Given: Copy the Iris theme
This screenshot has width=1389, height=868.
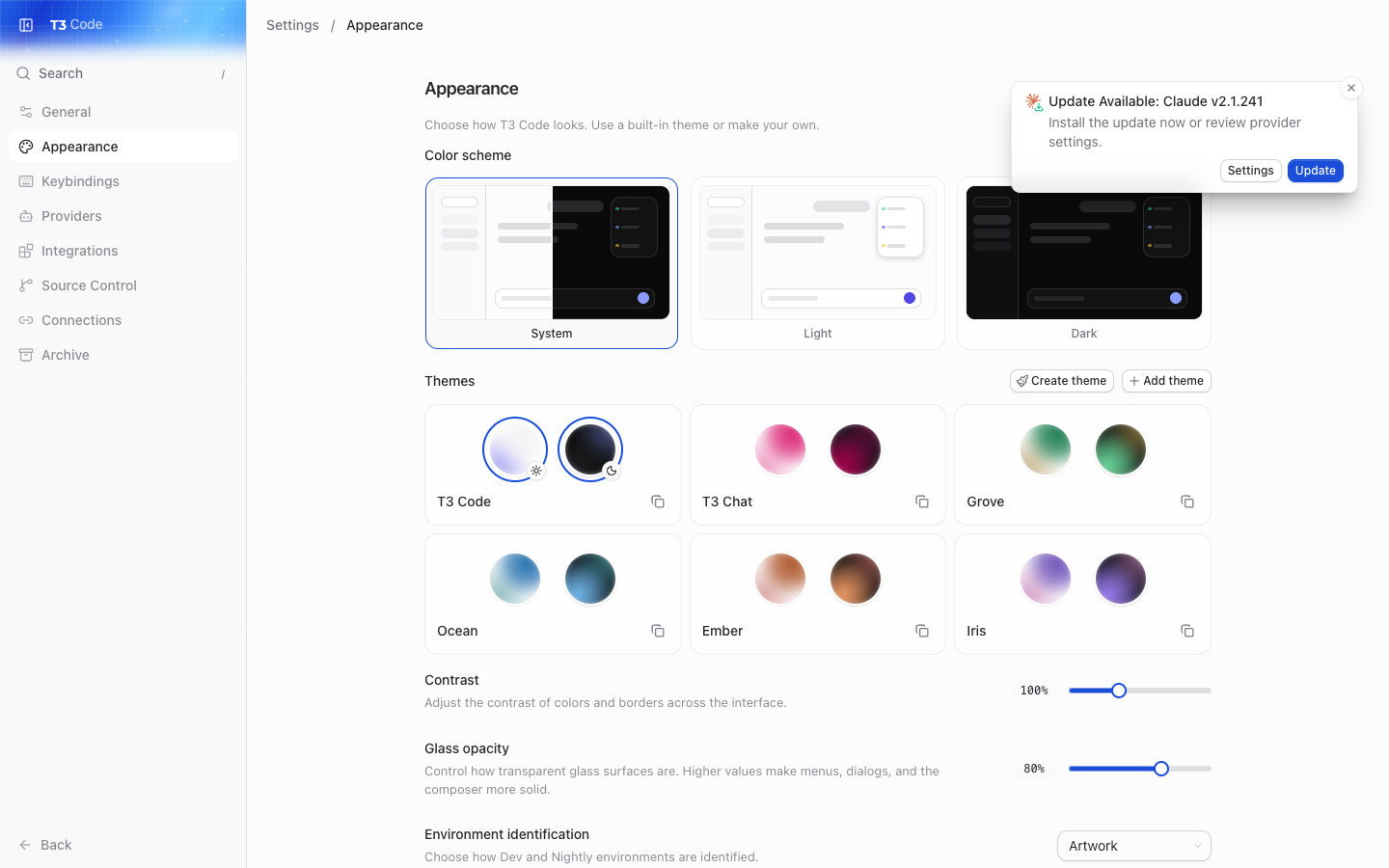Looking at the screenshot, I should (x=1187, y=631).
